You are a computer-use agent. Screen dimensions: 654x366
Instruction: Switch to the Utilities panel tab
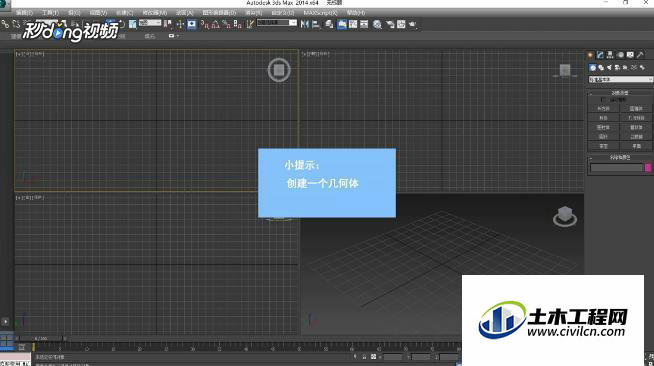[641, 55]
